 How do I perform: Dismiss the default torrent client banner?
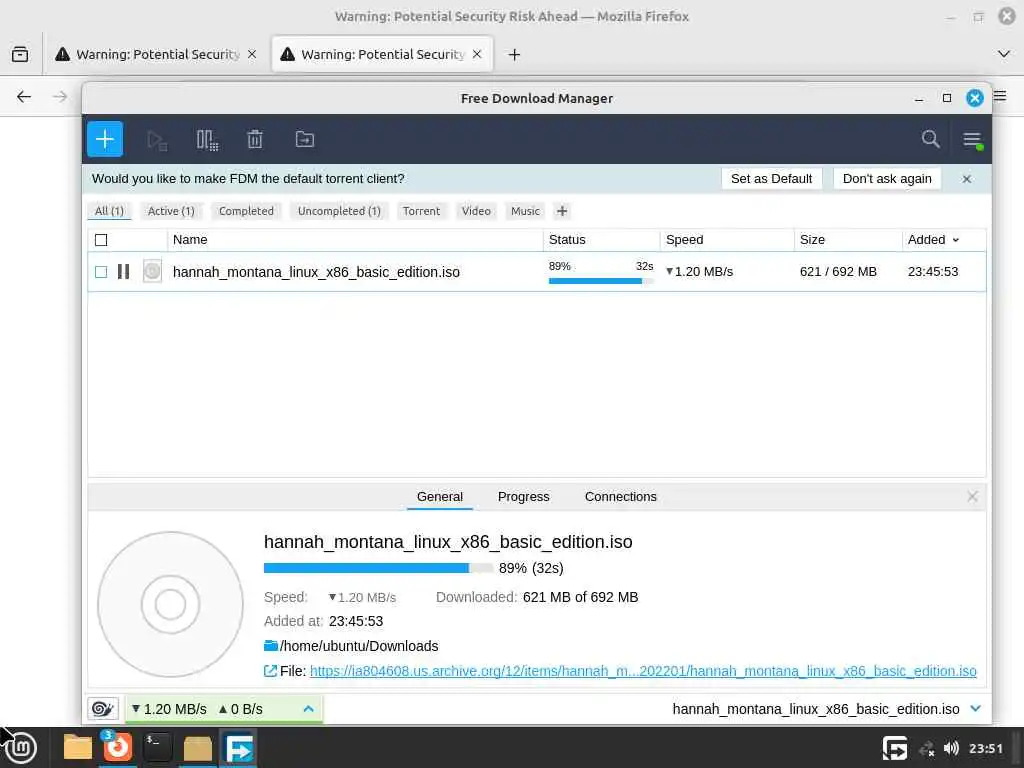tap(967, 179)
